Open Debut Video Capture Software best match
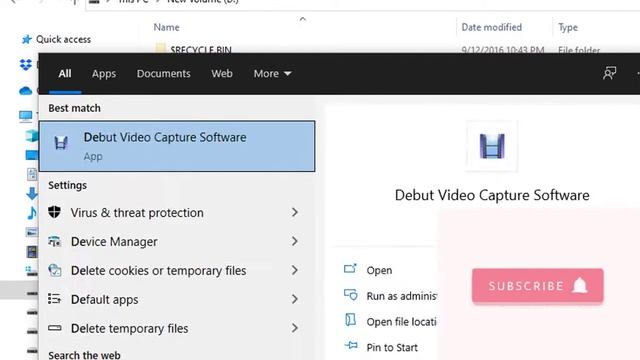640x360 pixels. (177, 146)
